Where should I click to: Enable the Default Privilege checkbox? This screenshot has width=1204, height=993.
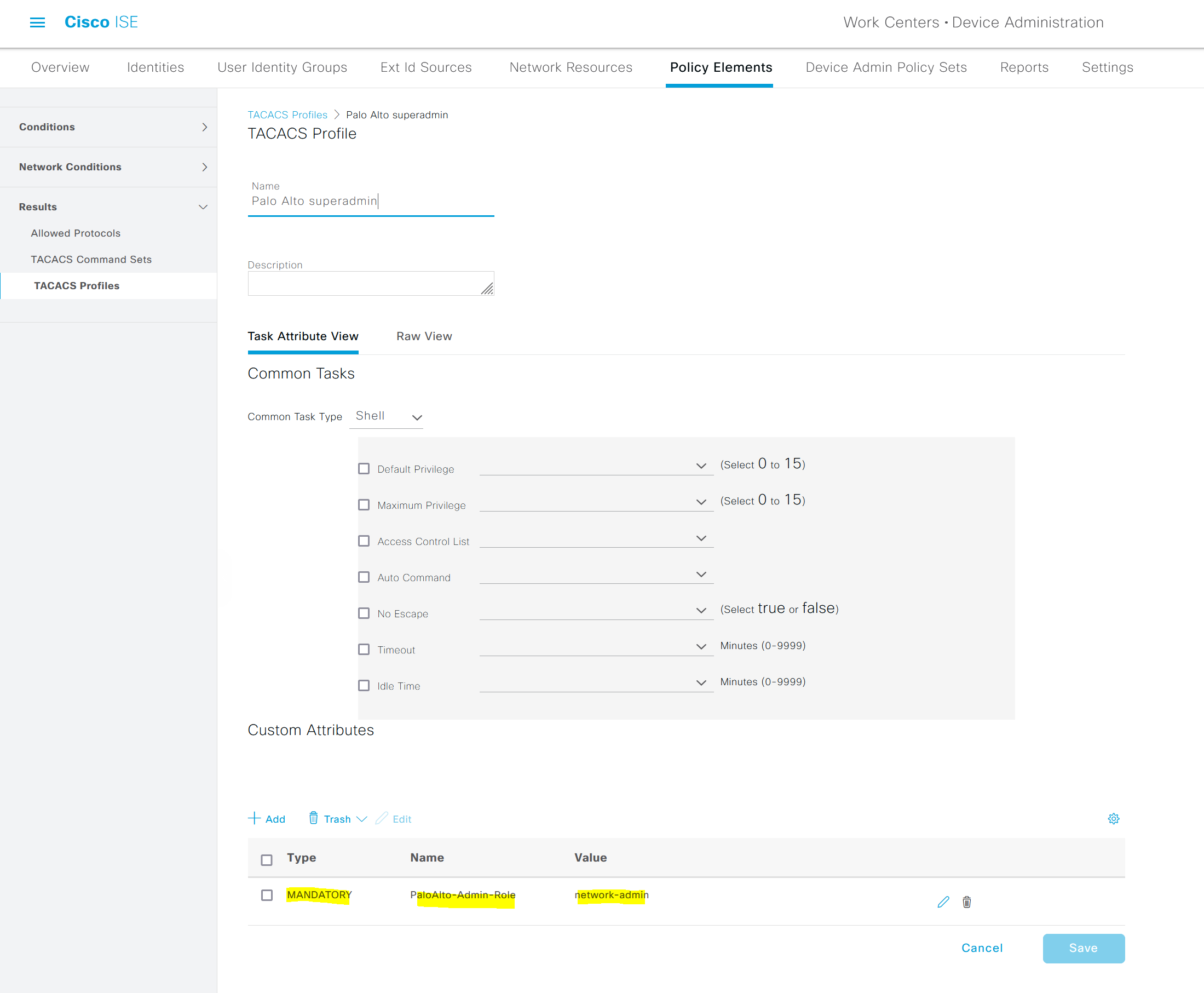[x=364, y=469]
